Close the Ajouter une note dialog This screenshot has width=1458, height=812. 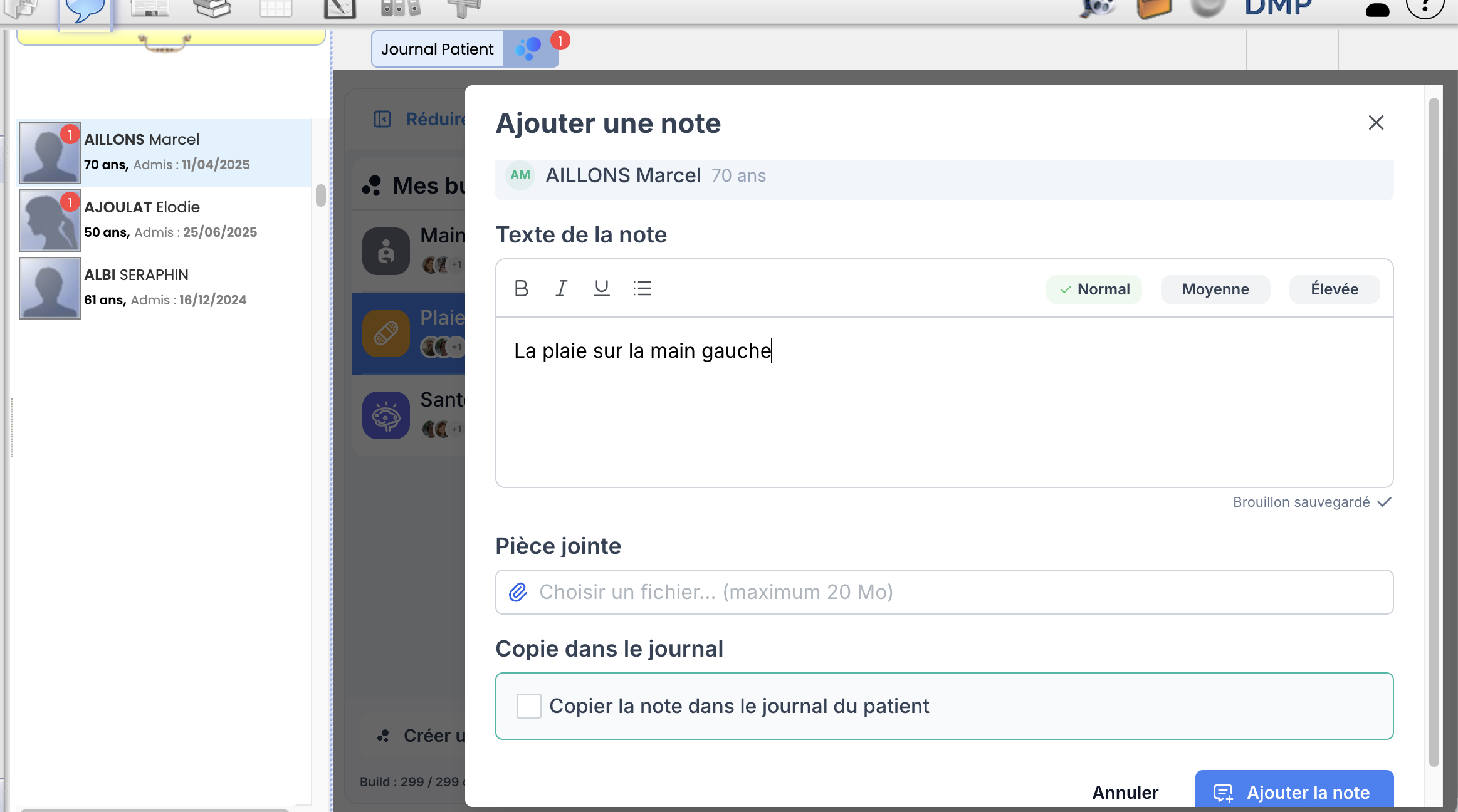pyautogui.click(x=1376, y=123)
